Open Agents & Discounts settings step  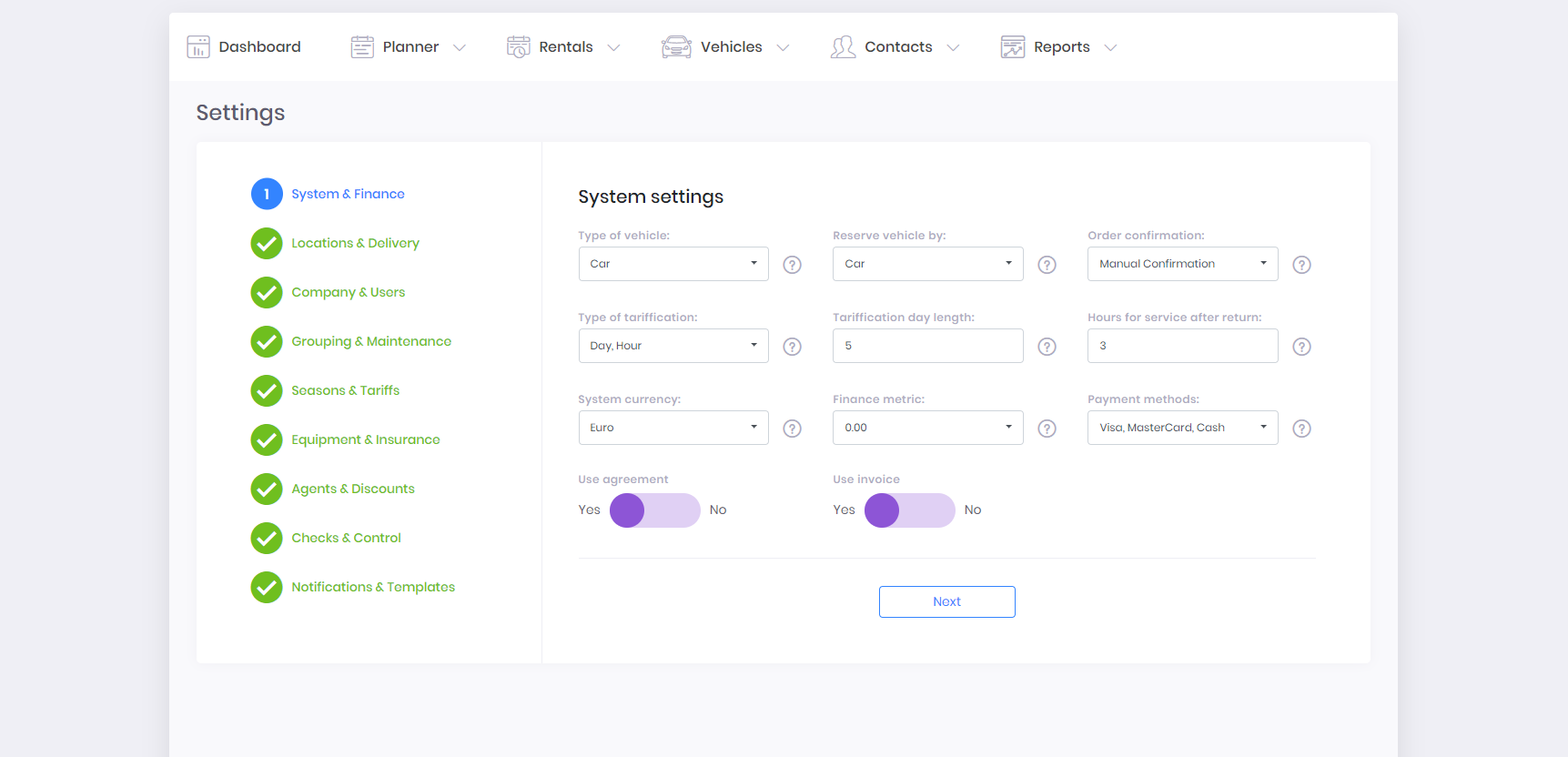tap(352, 489)
